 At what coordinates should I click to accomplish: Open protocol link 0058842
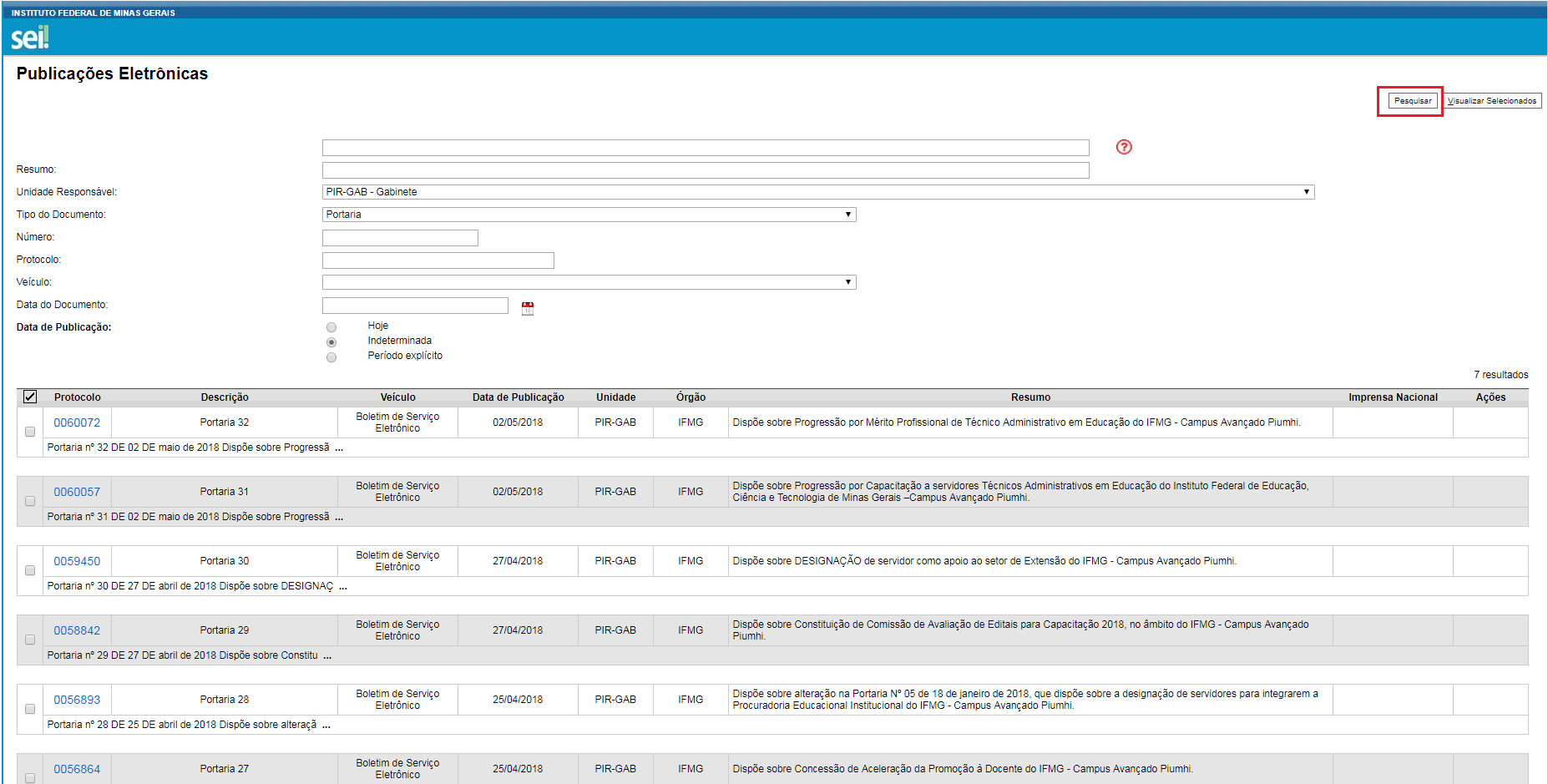(77, 630)
